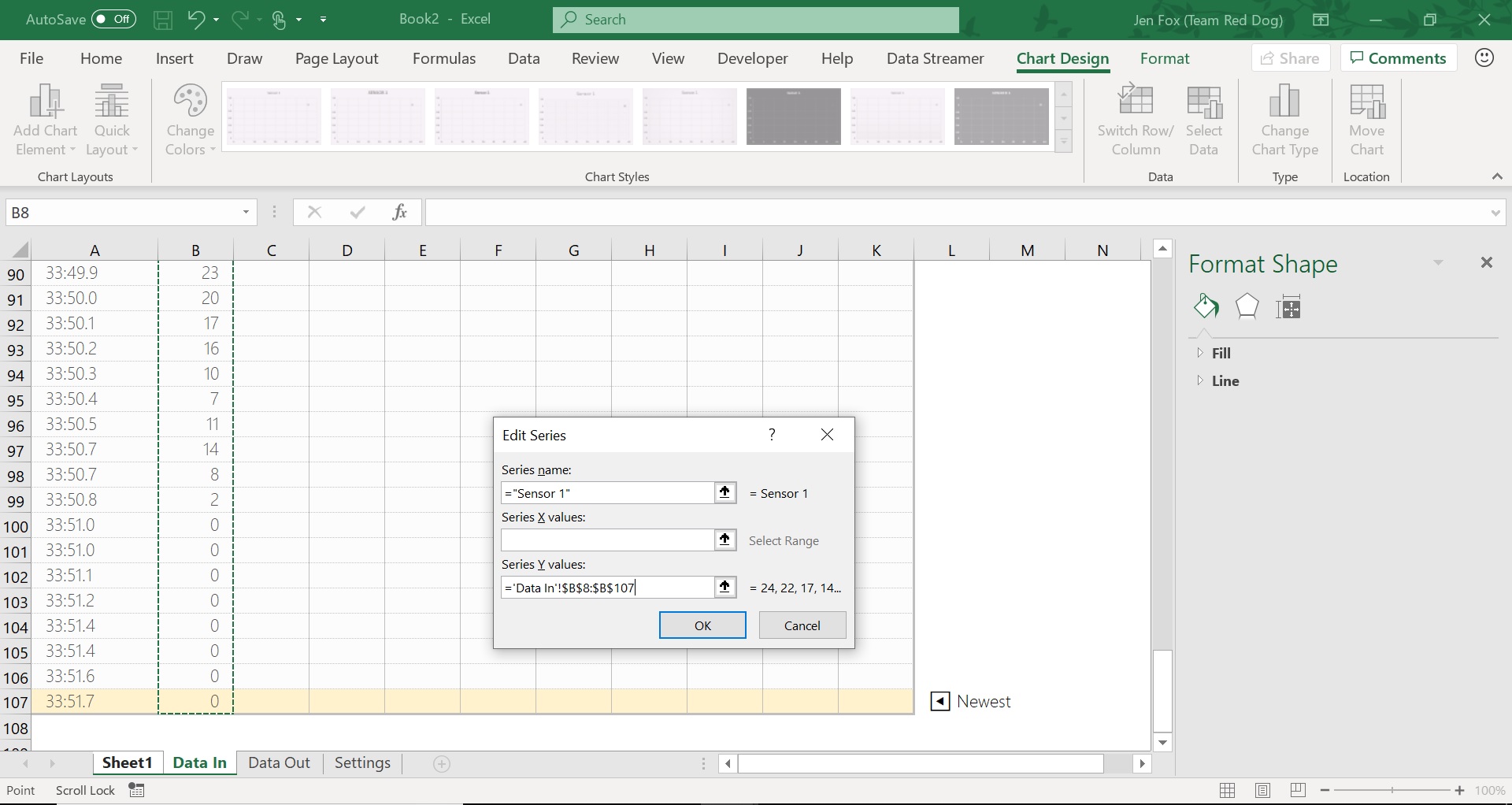Open the Name Box dropdown
This screenshot has height=805, width=1512.
(x=246, y=213)
